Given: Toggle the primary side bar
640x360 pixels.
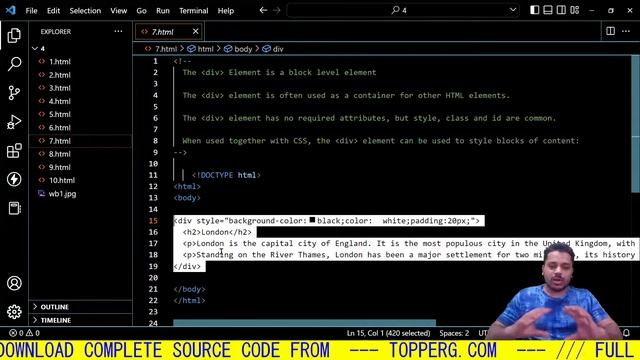Looking at the screenshot, I should pyautogui.click(x=535, y=10).
